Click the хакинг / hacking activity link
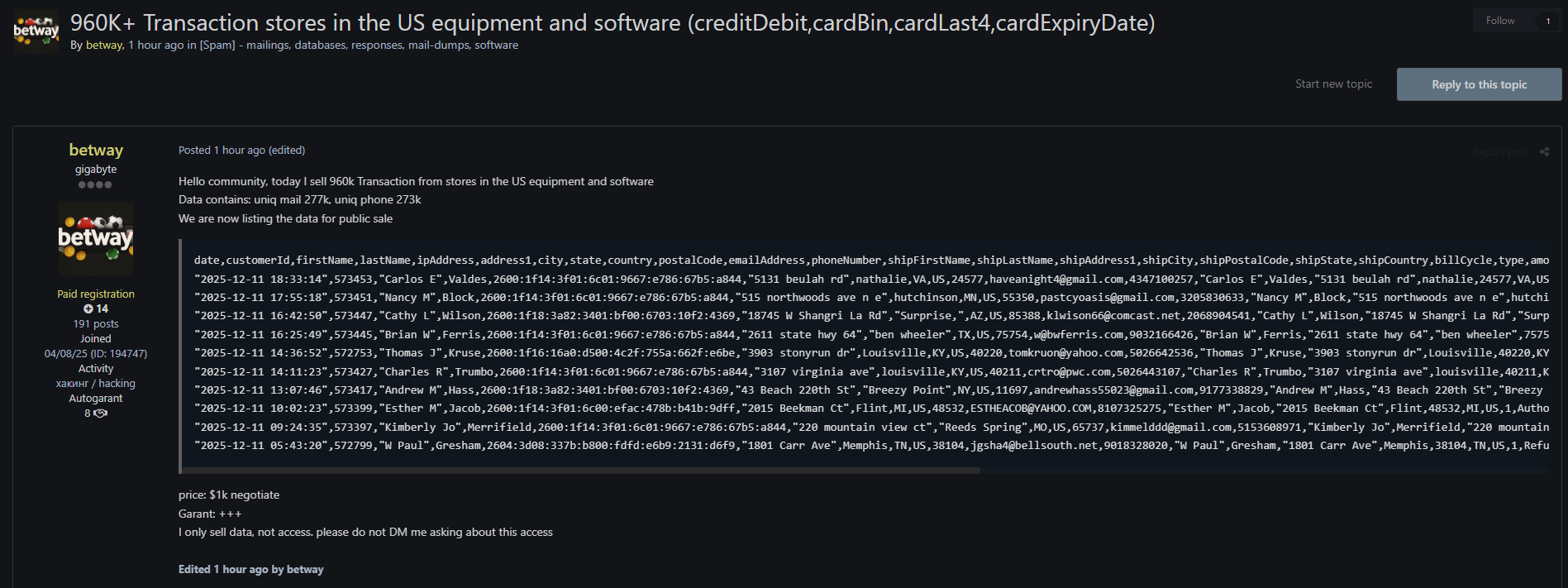This screenshot has height=588, width=1568. coord(96,383)
